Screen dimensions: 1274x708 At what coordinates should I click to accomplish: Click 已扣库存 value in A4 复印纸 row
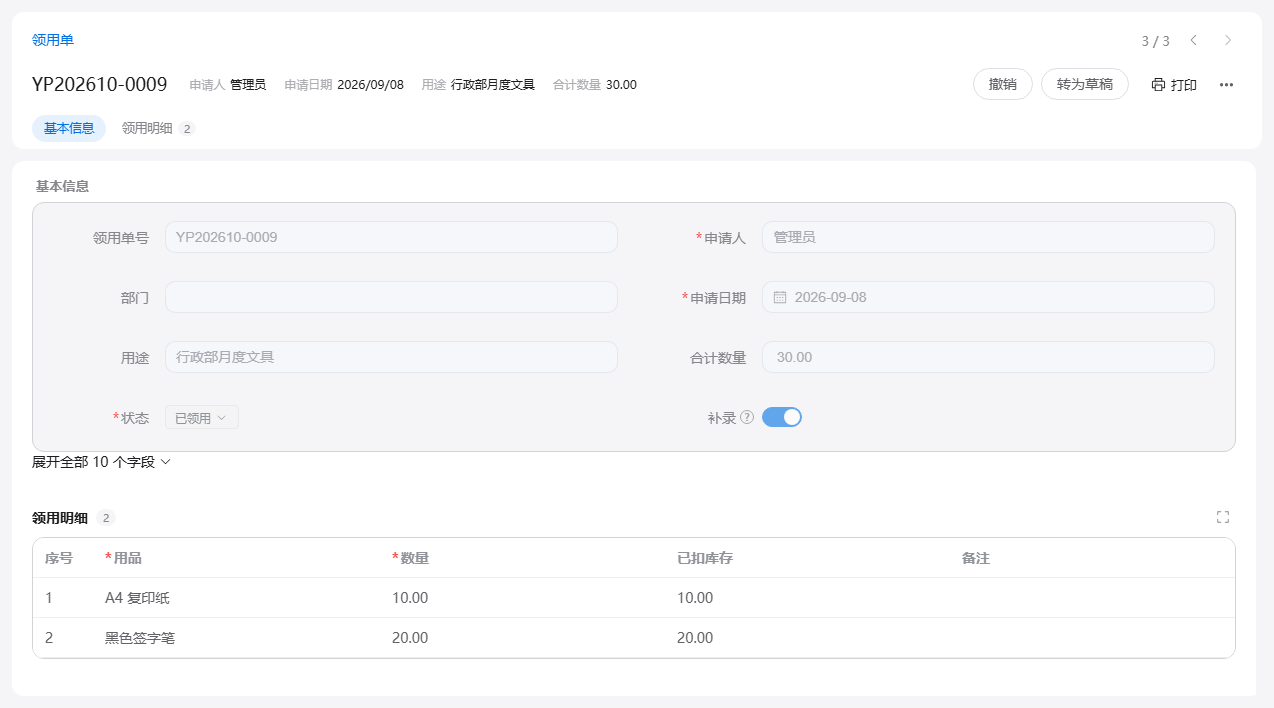pyautogui.click(x=695, y=598)
